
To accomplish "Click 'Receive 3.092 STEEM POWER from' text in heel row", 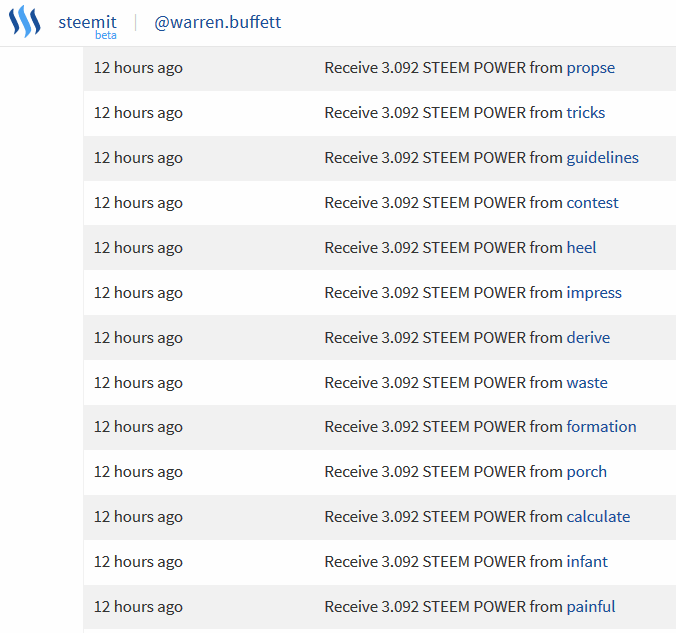I will pyautogui.click(x=444, y=248).
